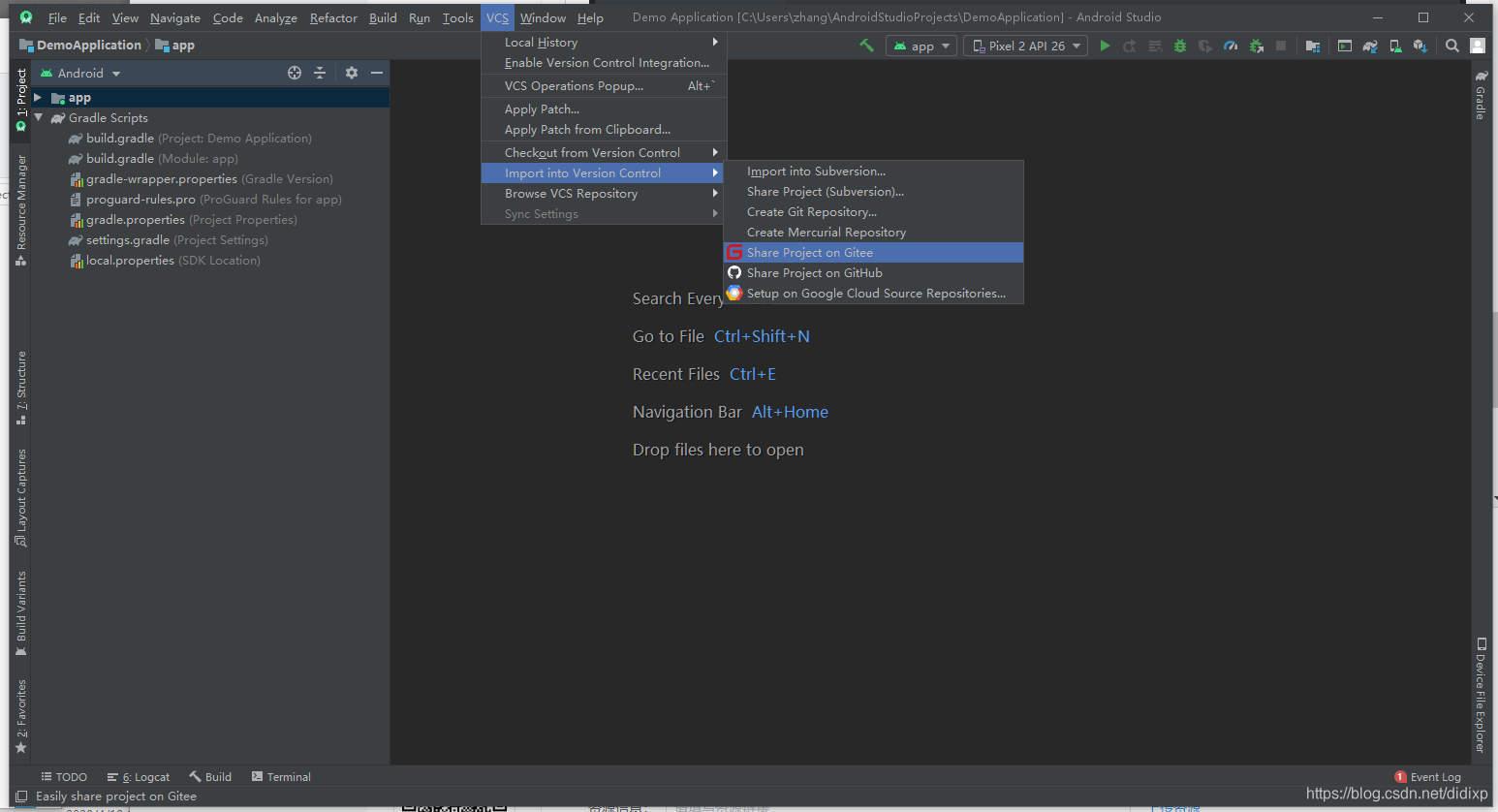Select build.gradle (Module: app) file

pyautogui.click(x=153, y=159)
